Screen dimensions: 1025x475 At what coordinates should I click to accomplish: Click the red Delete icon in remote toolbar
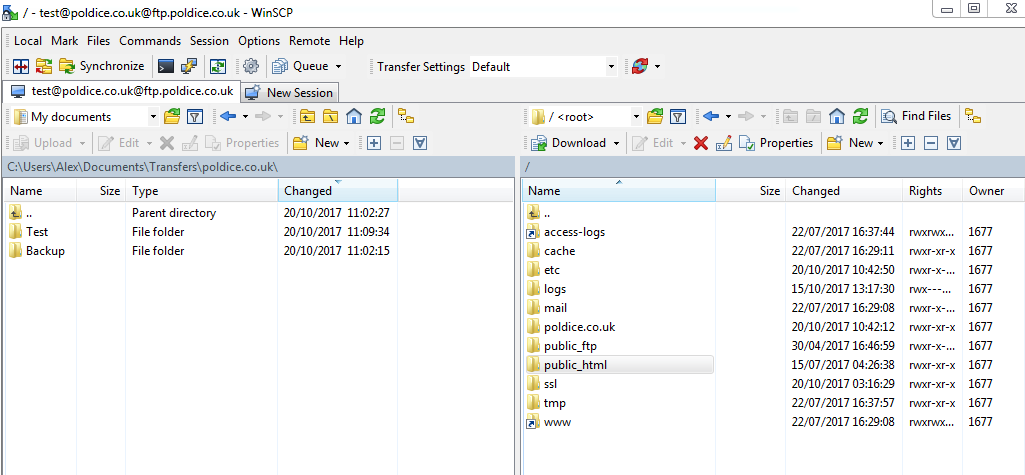[700, 143]
